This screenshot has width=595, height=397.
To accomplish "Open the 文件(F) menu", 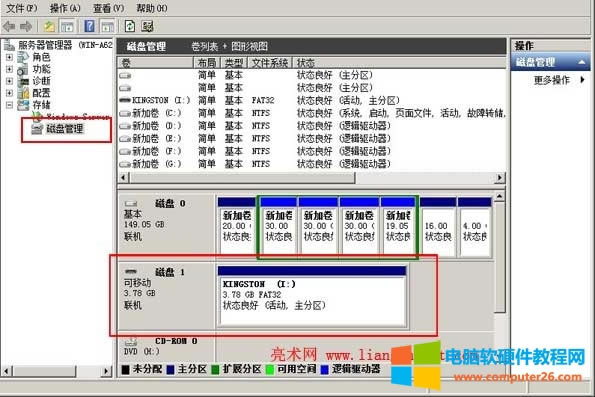I will pos(22,8).
